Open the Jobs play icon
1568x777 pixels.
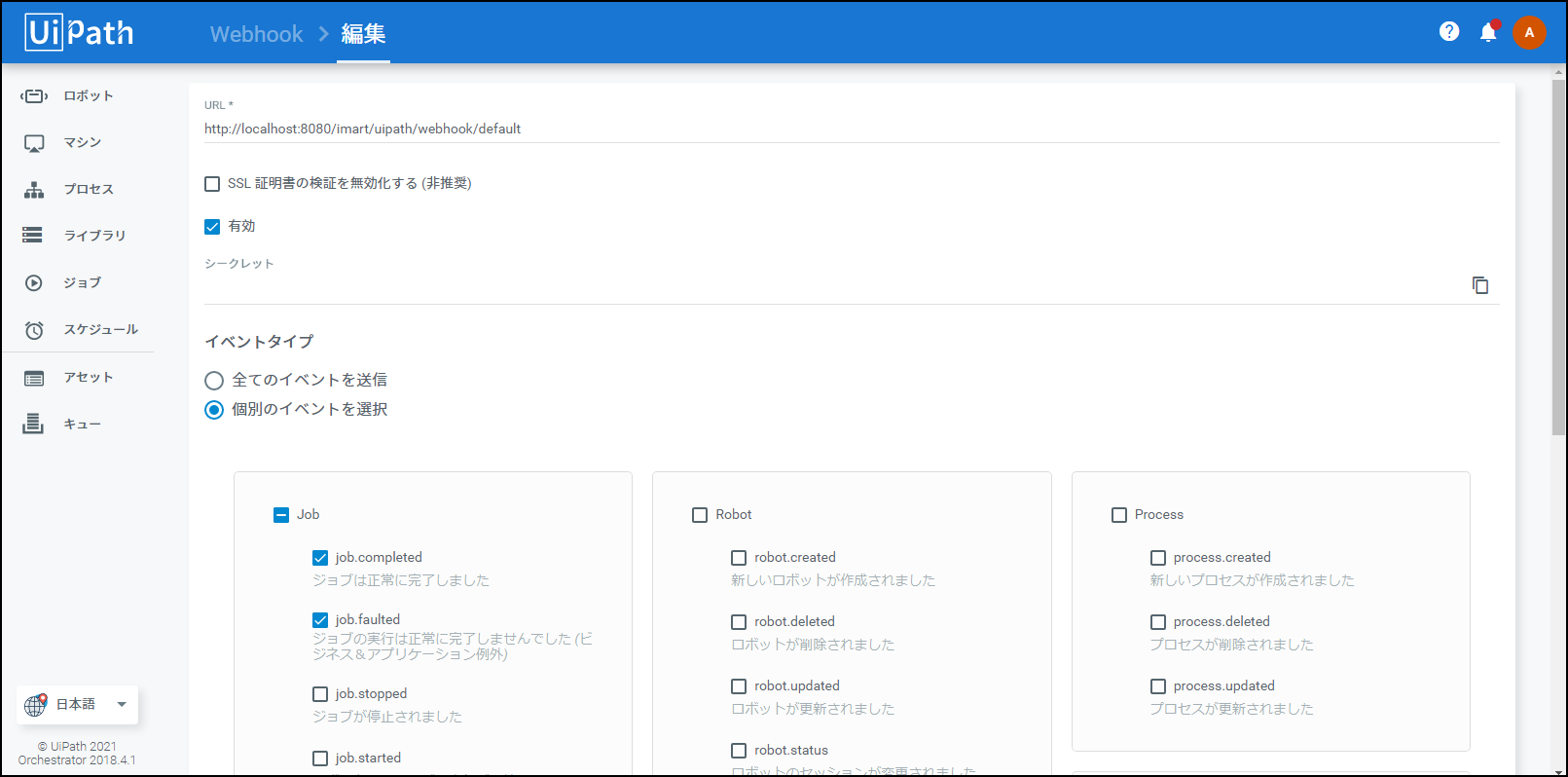coord(34,283)
